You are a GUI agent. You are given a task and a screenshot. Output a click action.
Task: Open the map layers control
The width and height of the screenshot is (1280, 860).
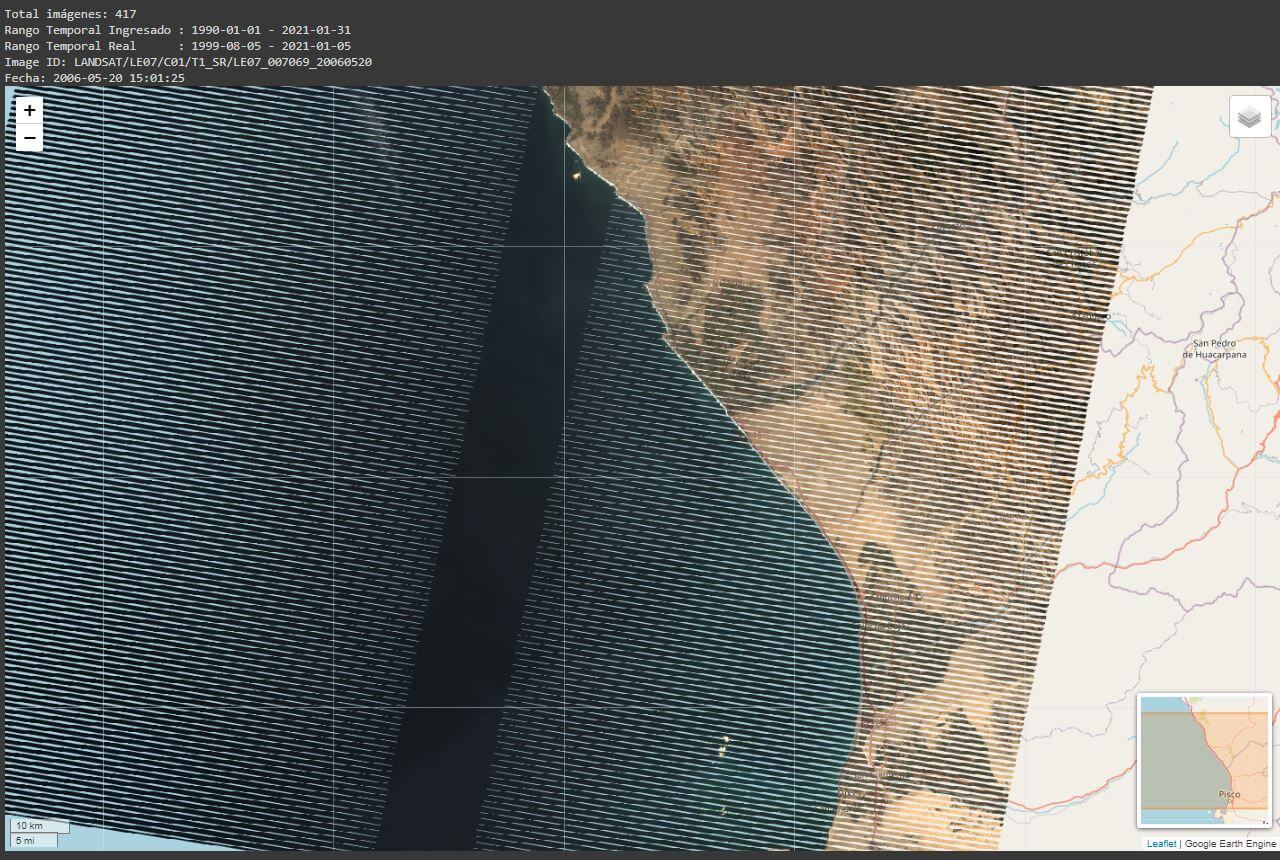point(1249,117)
